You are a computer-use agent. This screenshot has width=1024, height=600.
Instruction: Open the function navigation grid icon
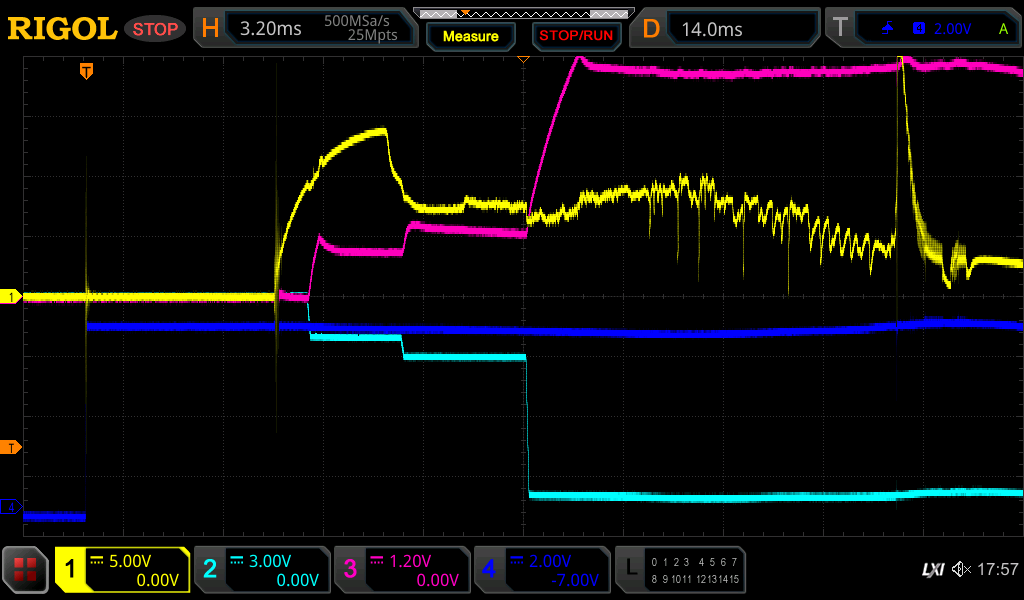pos(26,570)
